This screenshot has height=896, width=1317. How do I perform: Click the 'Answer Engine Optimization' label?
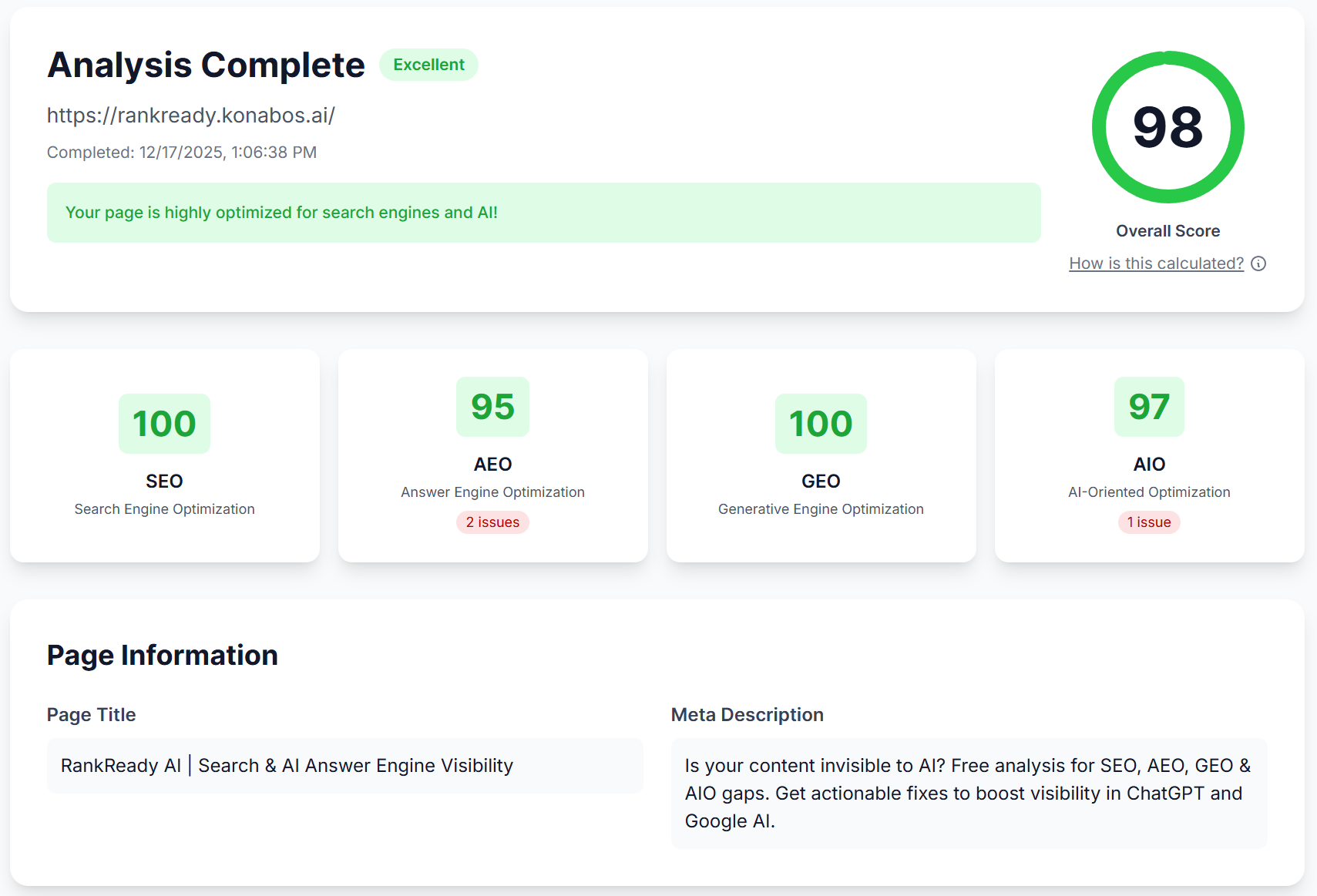point(492,492)
